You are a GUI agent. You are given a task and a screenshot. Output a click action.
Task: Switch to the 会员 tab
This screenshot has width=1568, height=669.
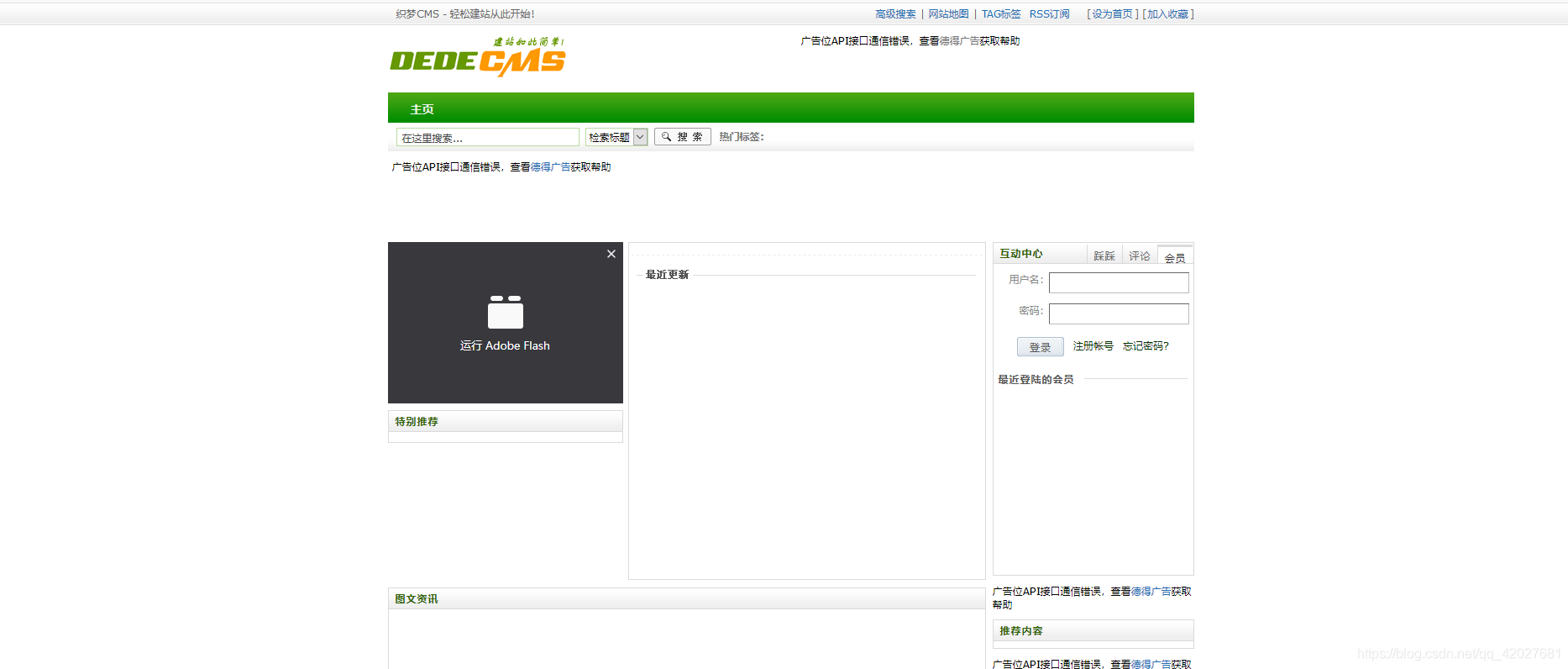1175,257
